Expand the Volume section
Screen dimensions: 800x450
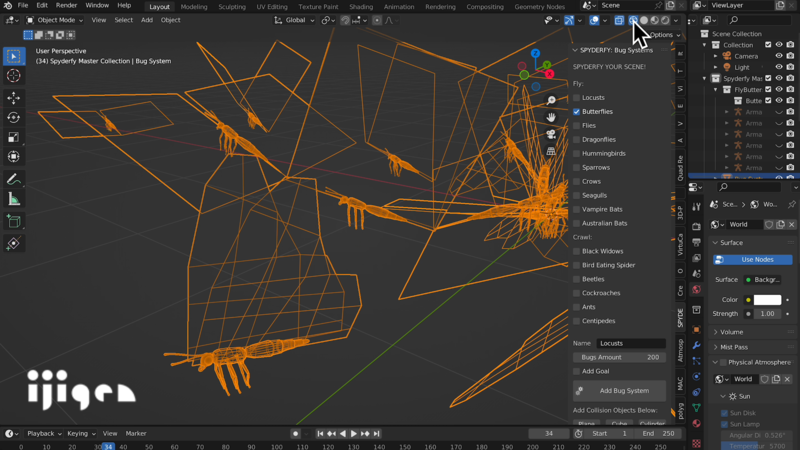tap(715, 332)
